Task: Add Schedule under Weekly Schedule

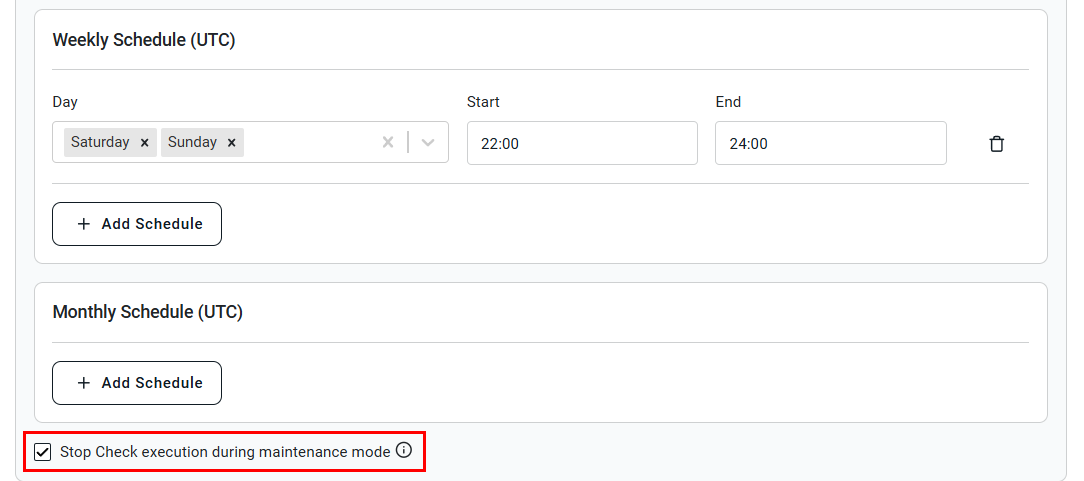Action: pos(137,224)
